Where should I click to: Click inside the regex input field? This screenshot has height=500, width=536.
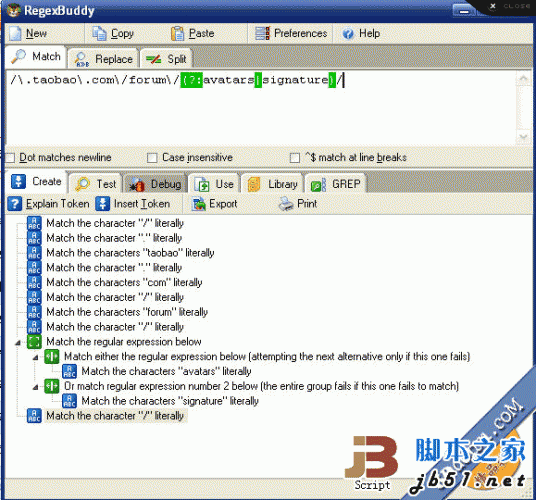click(x=261, y=108)
